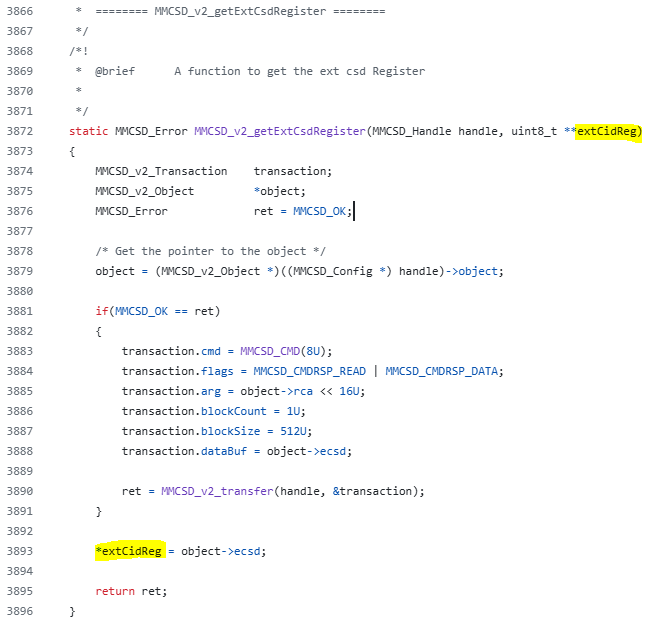Click object->rca on line 3885
The width and height of the screenshot is (650, 620).
(276, 391)
